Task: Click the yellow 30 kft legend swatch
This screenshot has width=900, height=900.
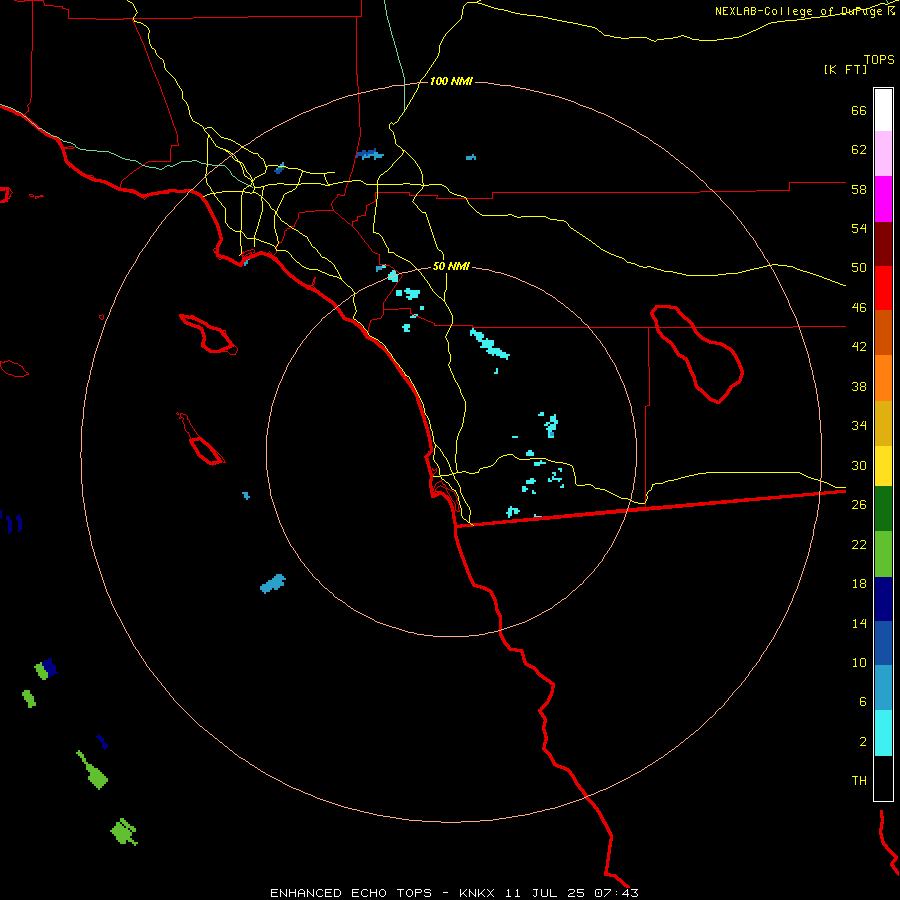Action: 883,466
